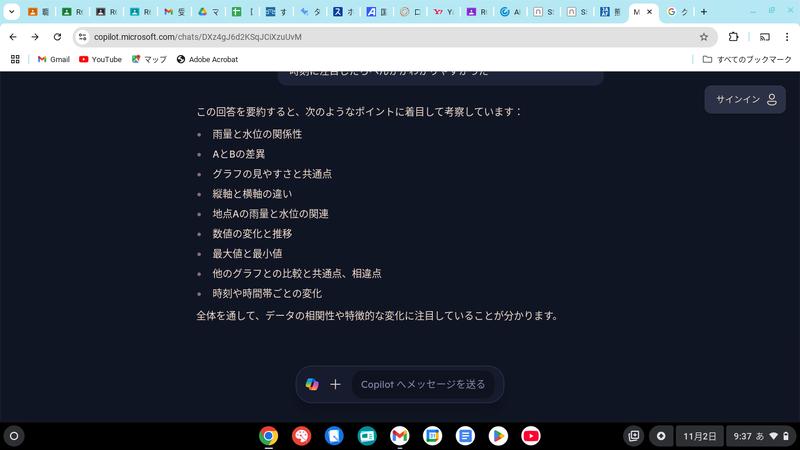
Task: Launch YouTube from the shelf
Action: click(x=530, y=436)
